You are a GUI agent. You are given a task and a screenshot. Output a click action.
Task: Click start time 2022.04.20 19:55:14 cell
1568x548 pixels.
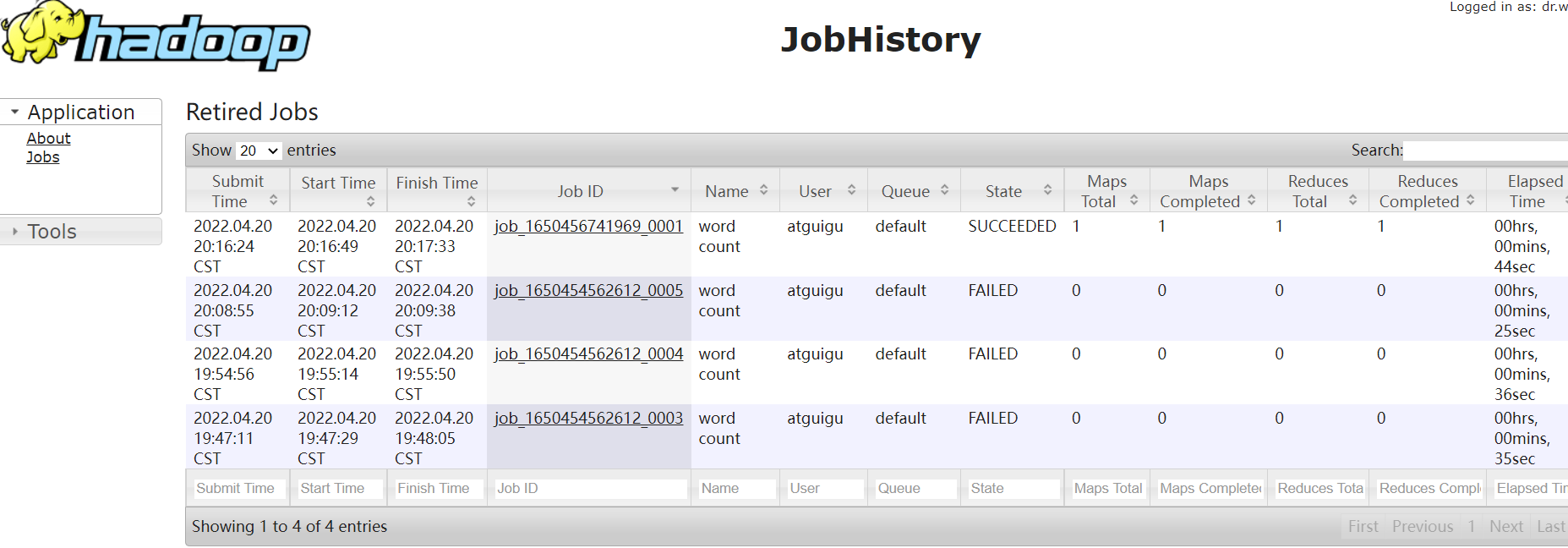coord(336,374)
